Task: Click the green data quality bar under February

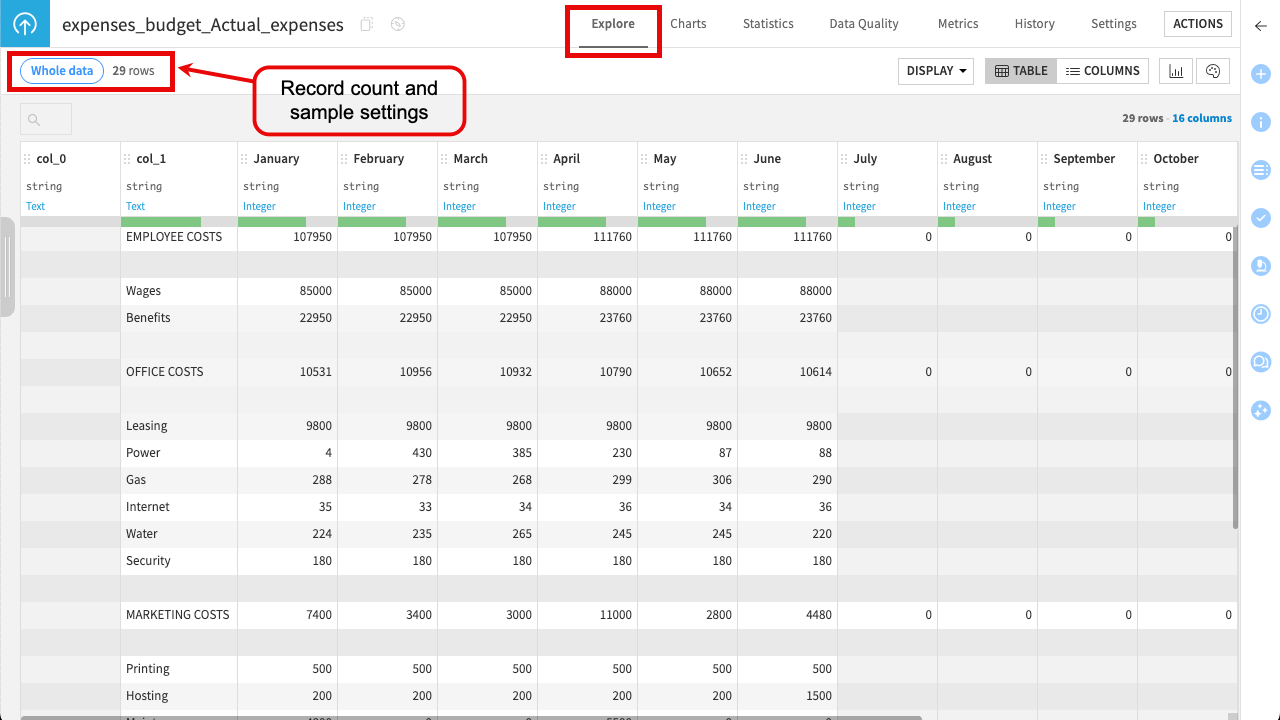Action: pyautogui.click(x=371, y=220)
